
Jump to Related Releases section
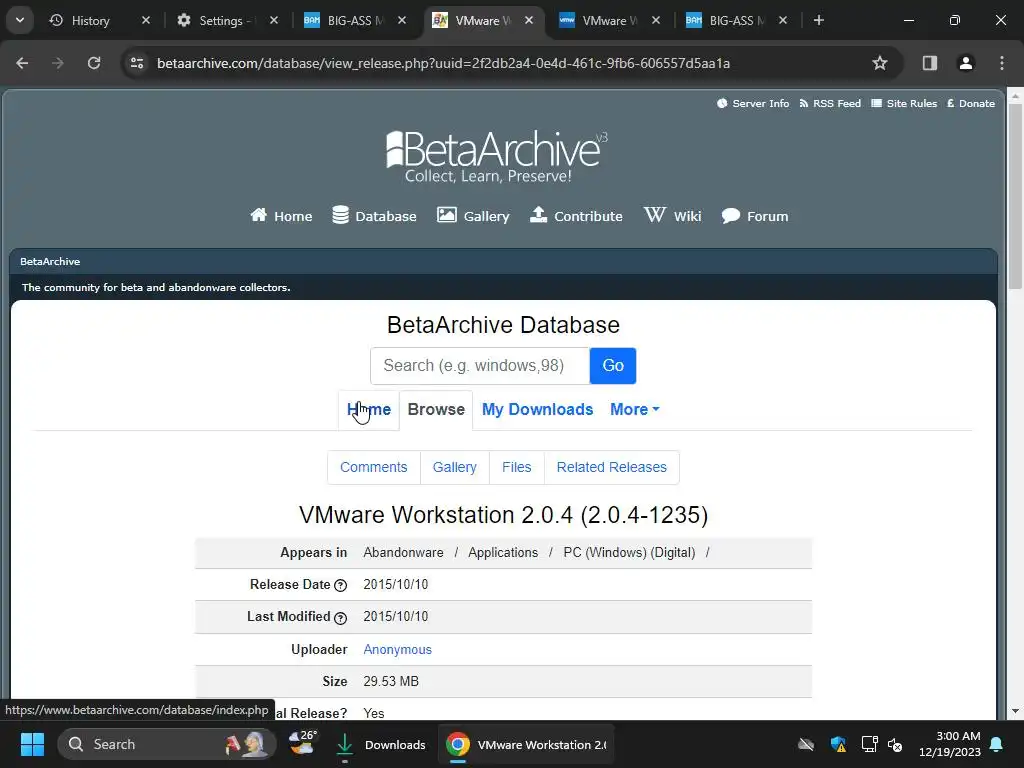tap(611, 468)
